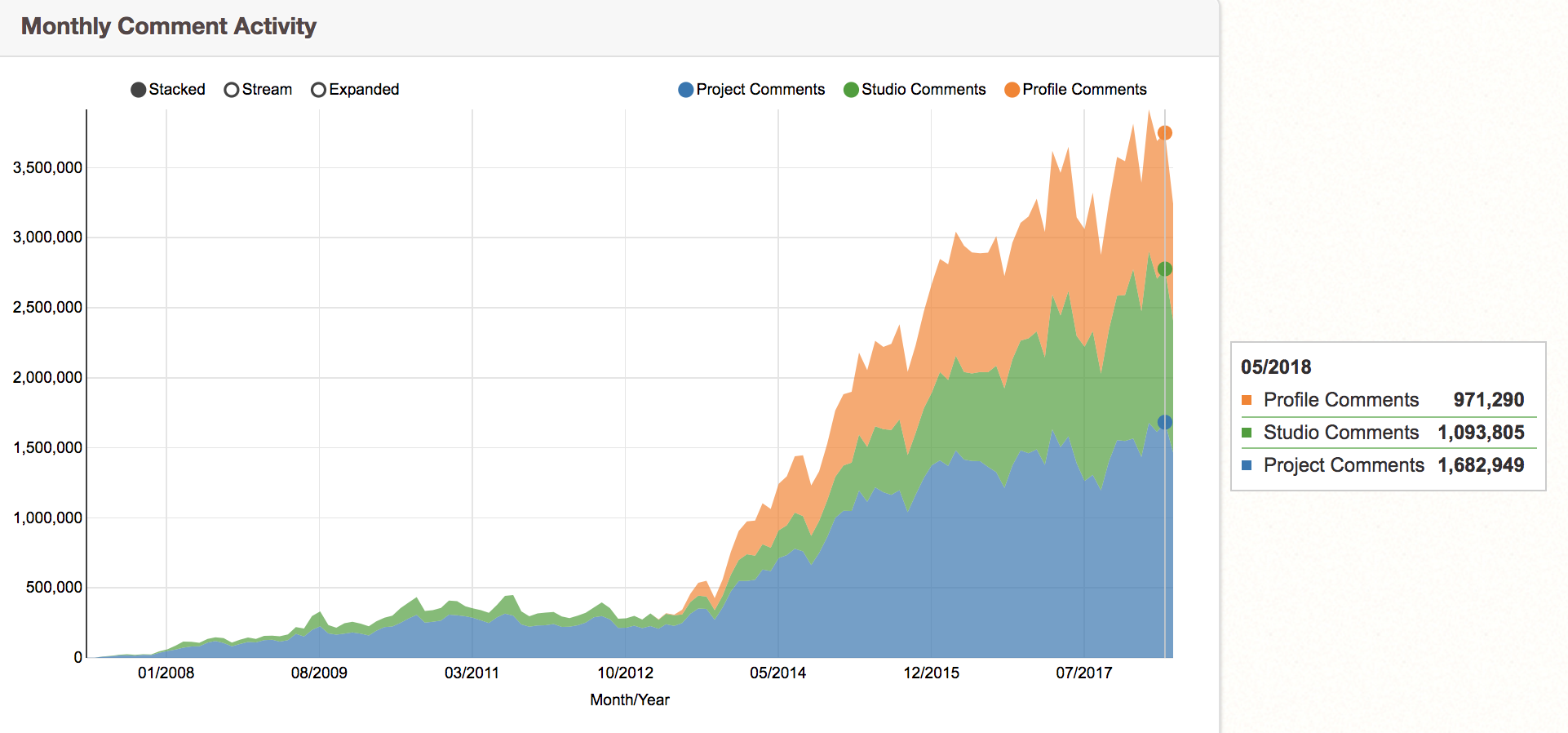Screen dimensions: 1568x733
Task: Click the 03/2011 x-axis label
Action: (x=472, y=673)
